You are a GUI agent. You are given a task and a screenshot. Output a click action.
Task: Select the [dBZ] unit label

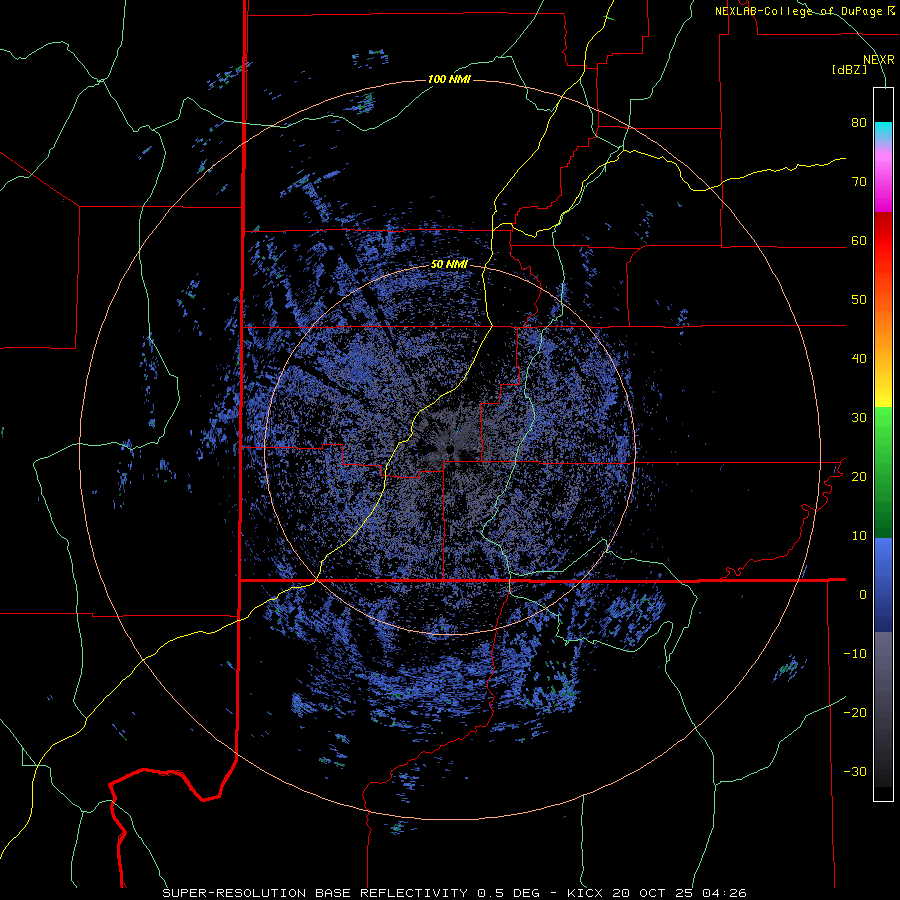(x=849, y=69)
